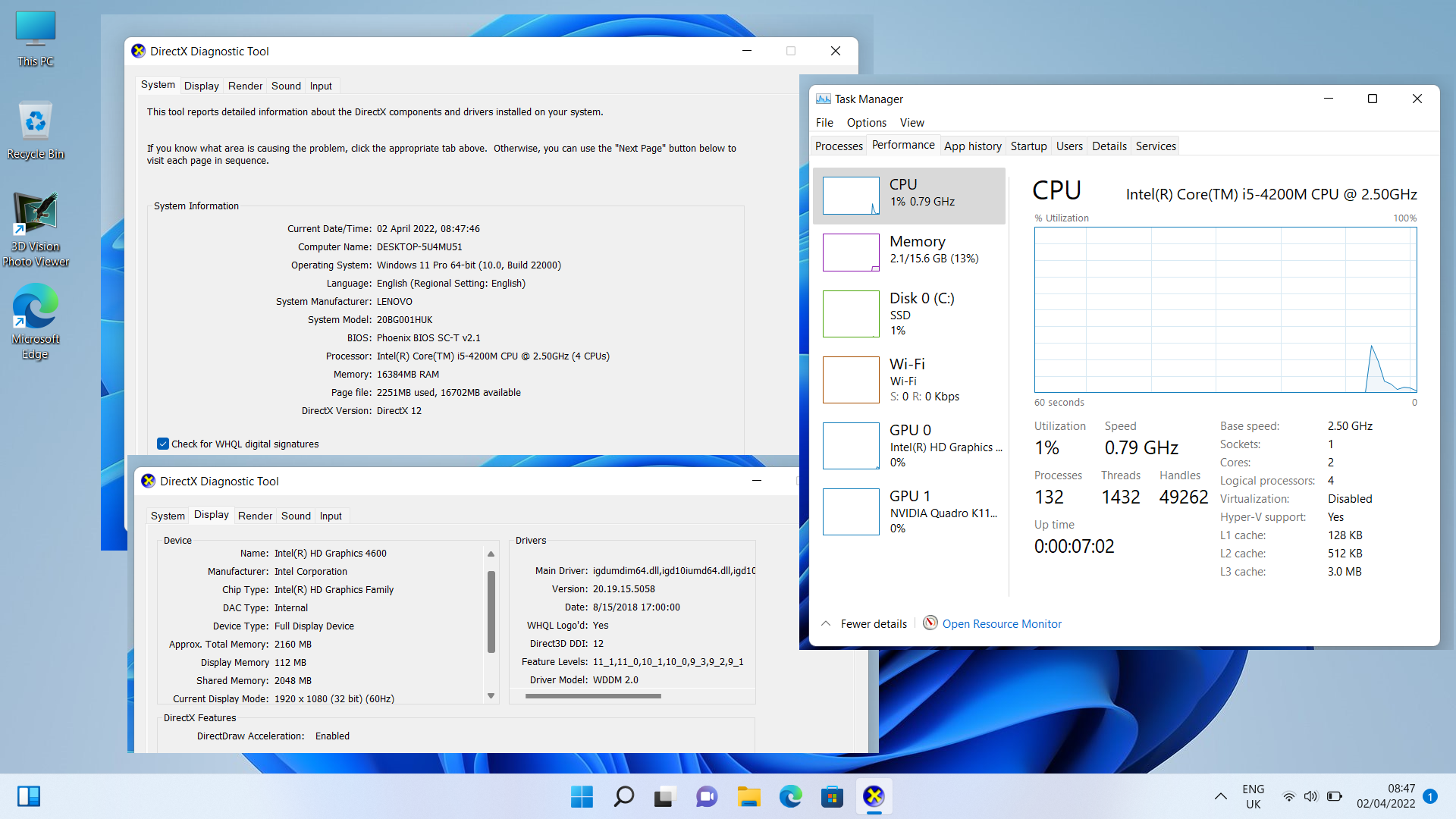This screenshot has height=819, width=1456.
Task: Switch to Details tab
Action: (x=1109, y=146)
